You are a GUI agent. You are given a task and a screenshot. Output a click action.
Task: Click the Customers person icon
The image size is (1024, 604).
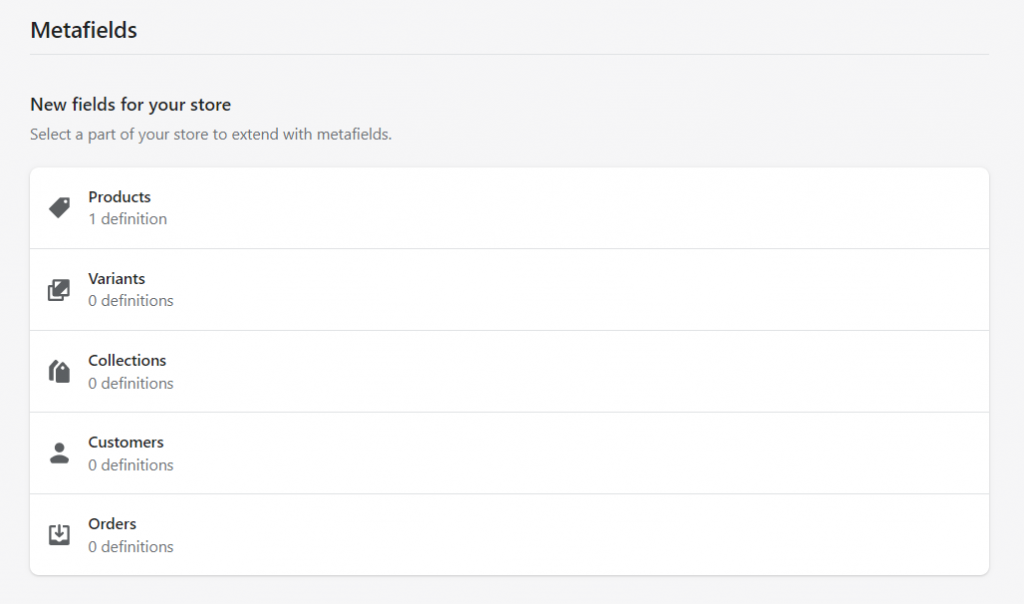click(58, 452)
